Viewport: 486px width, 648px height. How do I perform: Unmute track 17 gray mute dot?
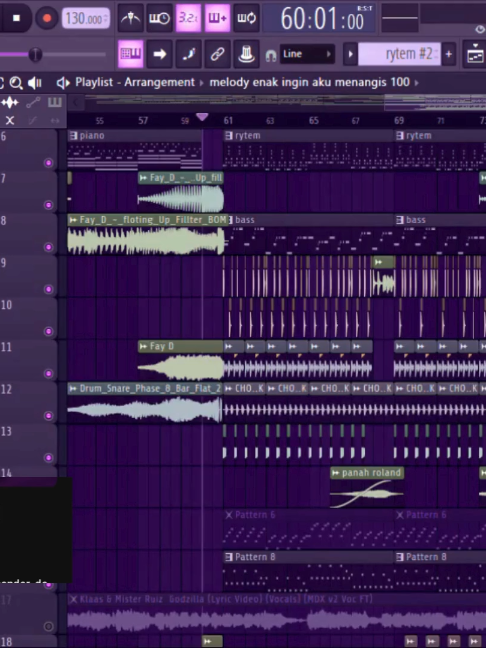click(x=48, y=627)
